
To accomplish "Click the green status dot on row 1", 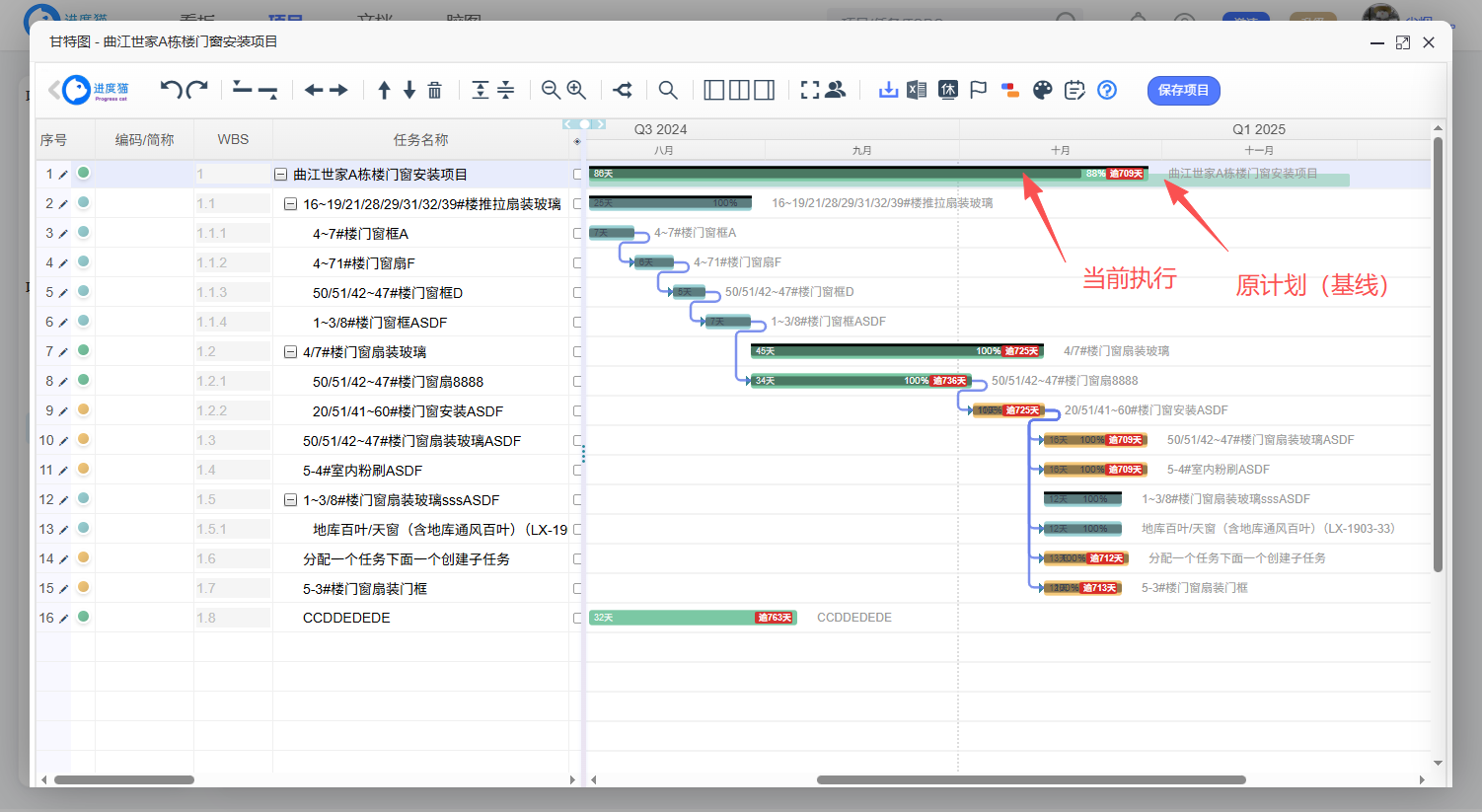I will point(84,173).
